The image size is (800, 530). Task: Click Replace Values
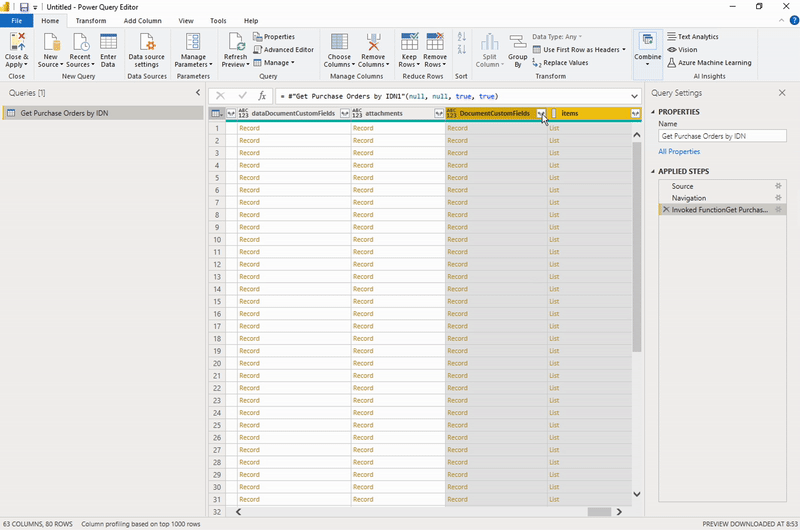tap(560, 63)
